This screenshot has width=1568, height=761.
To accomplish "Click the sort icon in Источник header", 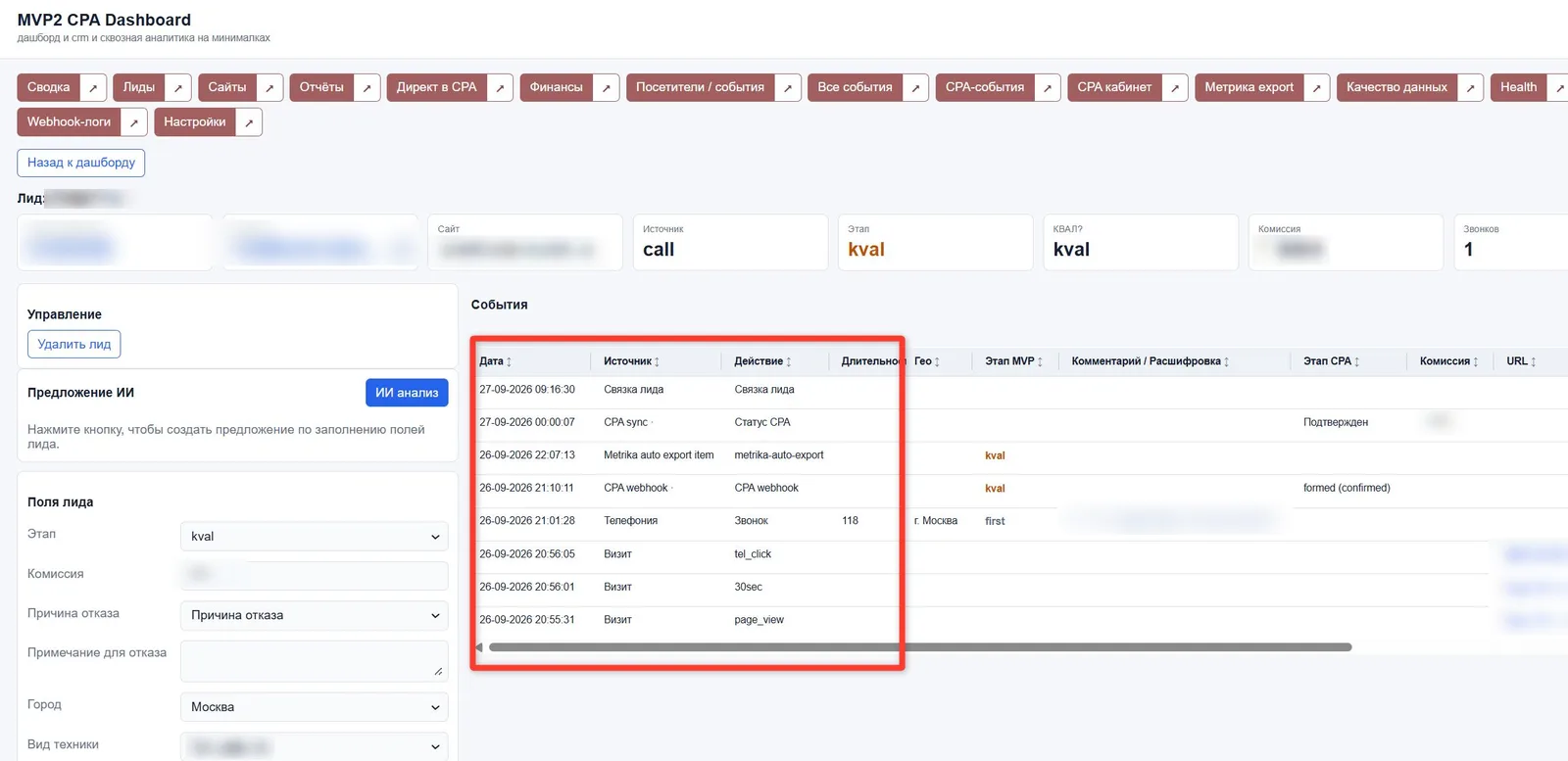I will click(657, 361).
